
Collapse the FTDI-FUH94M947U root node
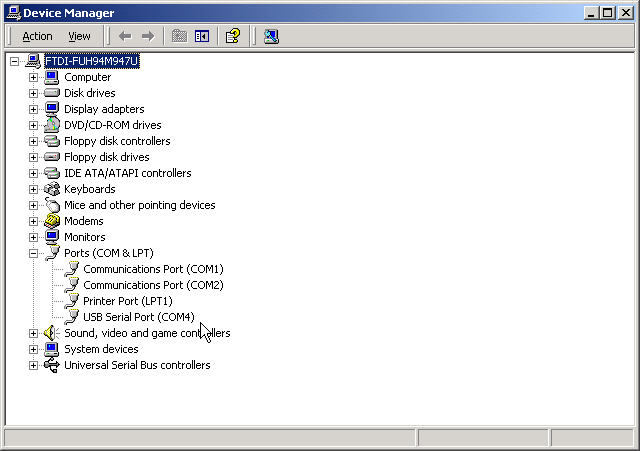click(x=15, y=62)
